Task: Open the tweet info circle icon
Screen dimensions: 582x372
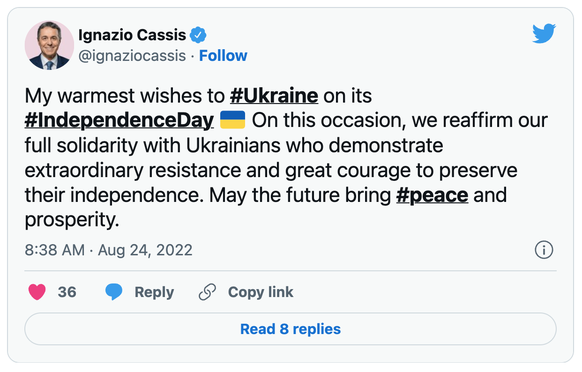Action: tap(544, 250)
